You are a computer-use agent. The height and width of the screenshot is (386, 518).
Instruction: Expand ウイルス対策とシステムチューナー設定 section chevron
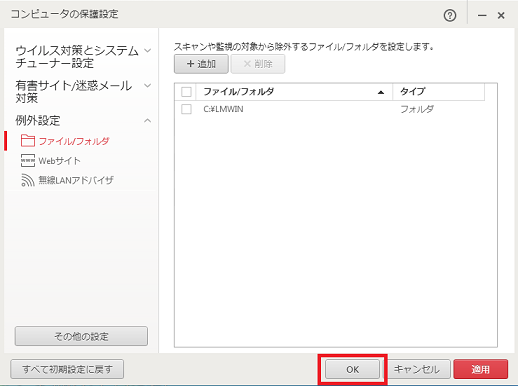(147, 51)
